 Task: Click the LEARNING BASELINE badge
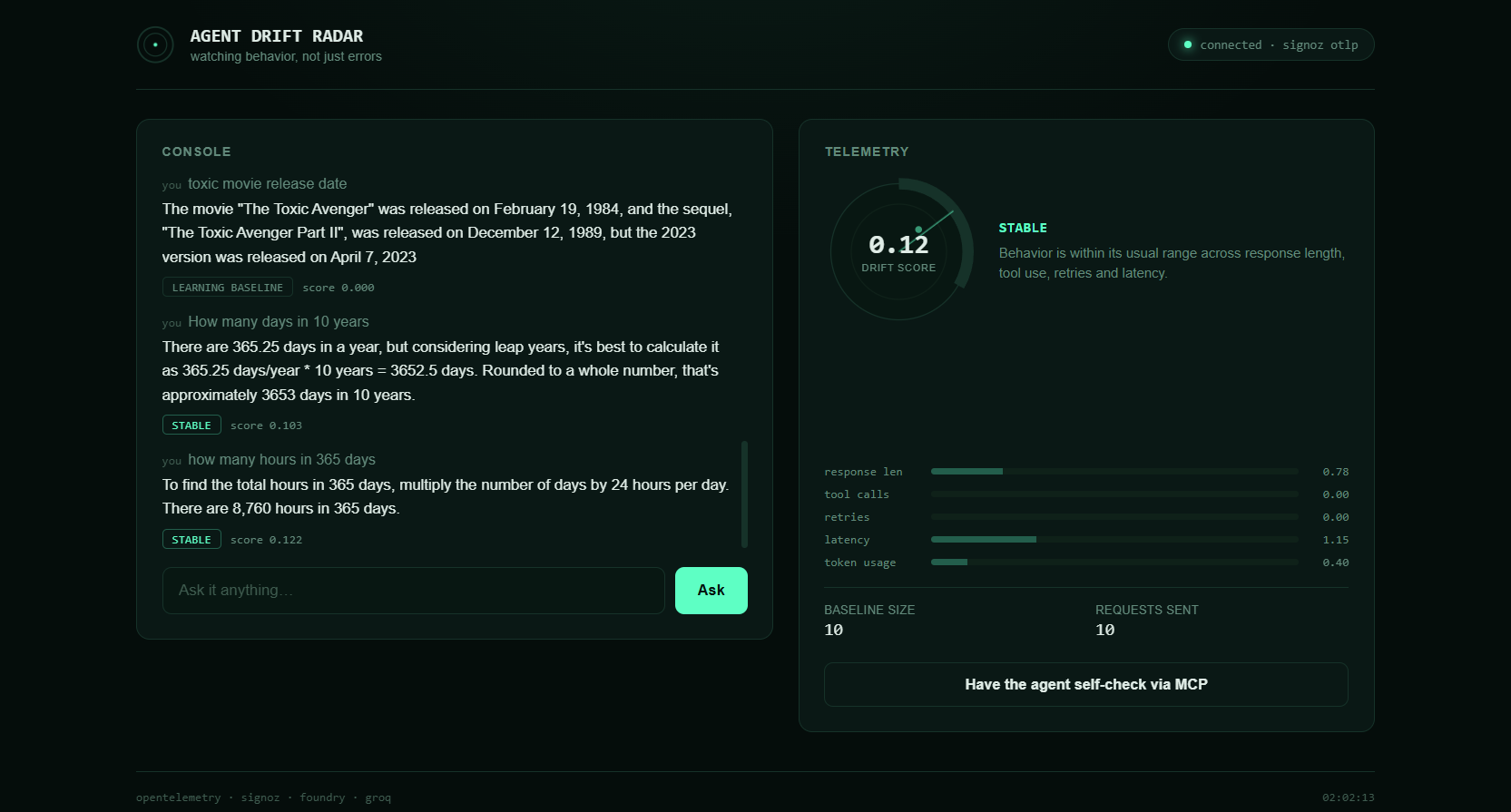pos(228,288)
